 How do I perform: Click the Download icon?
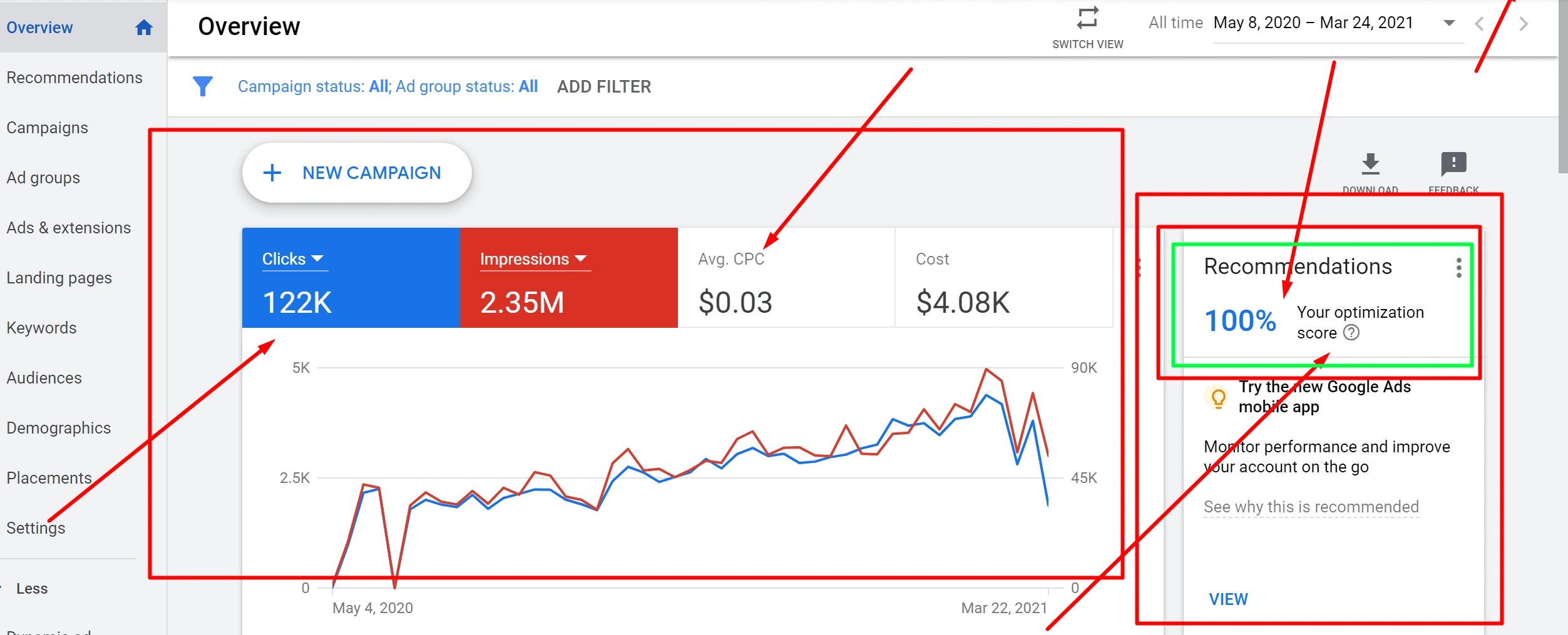[x=1370, y=164]
